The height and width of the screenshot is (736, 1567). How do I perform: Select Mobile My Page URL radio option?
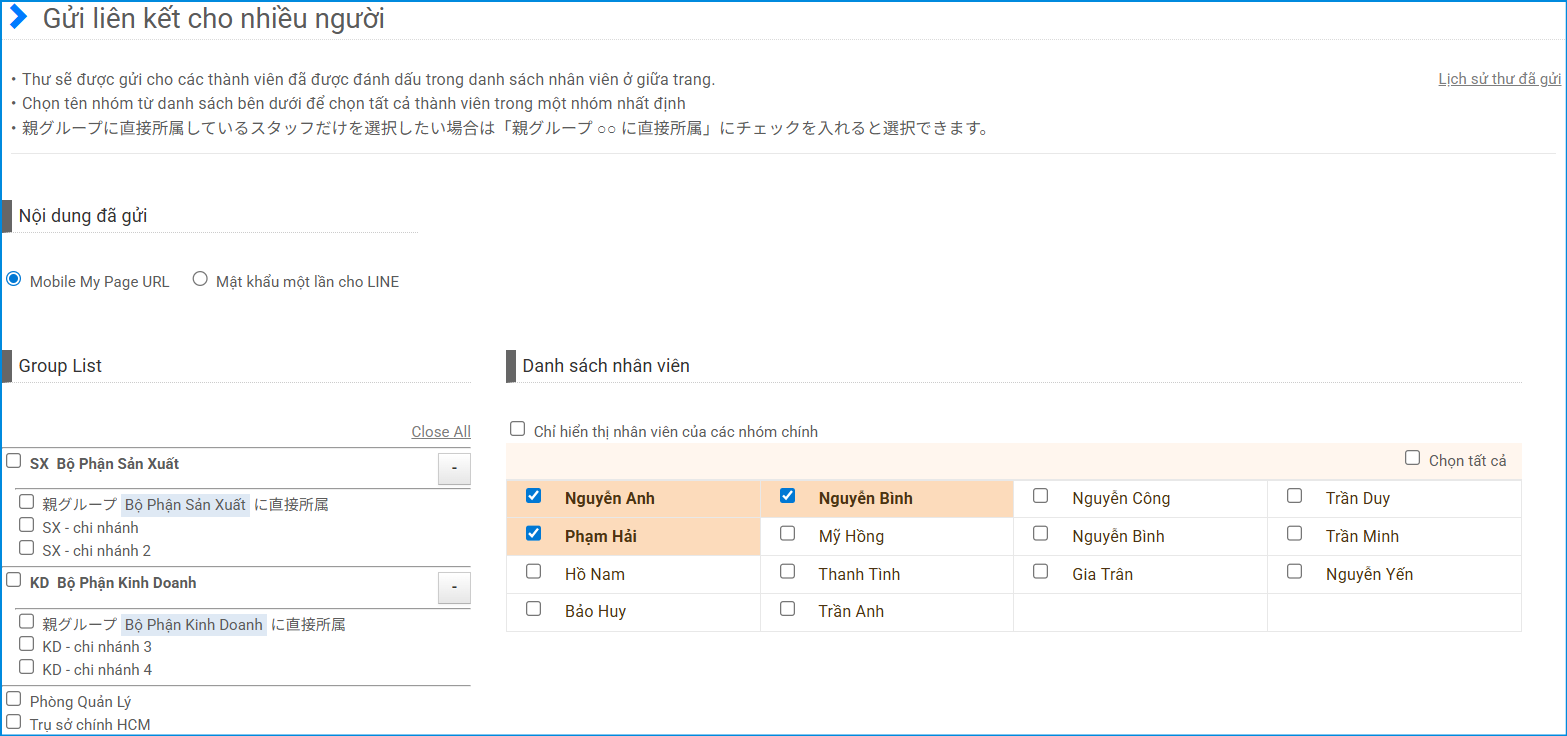(14, 280)
